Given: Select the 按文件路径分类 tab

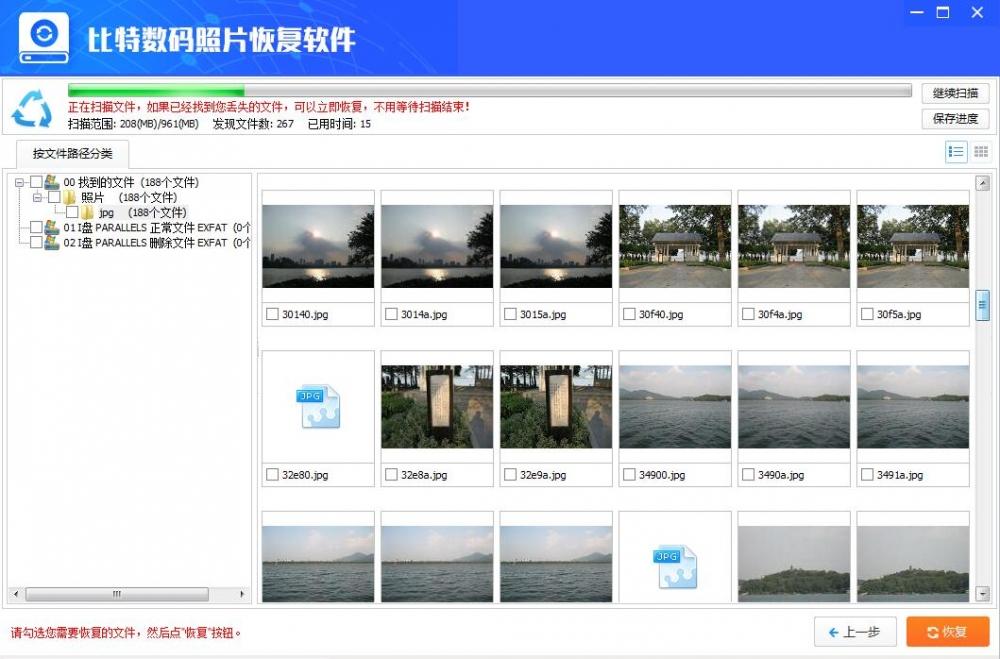Looking at the screenshot, I should pyautogui.click(x=70, y=154).
